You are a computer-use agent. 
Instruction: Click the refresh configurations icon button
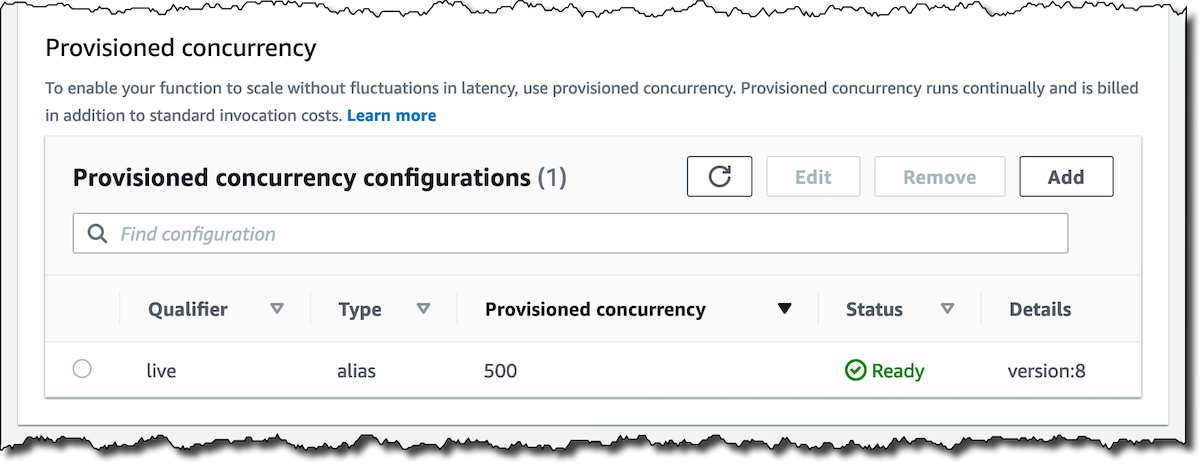pos(719,177)
